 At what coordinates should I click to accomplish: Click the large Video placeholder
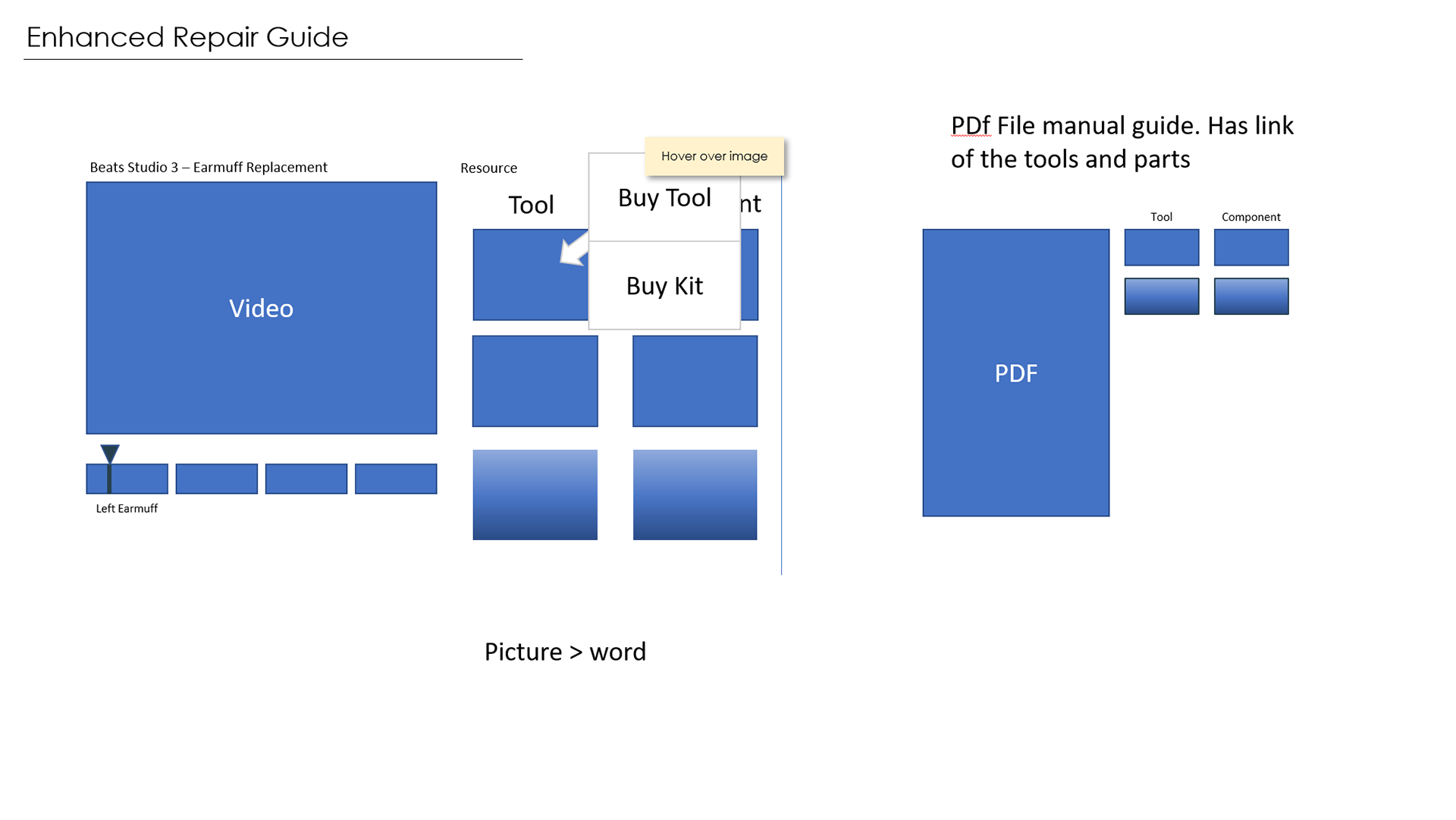[x=261, y=308]
